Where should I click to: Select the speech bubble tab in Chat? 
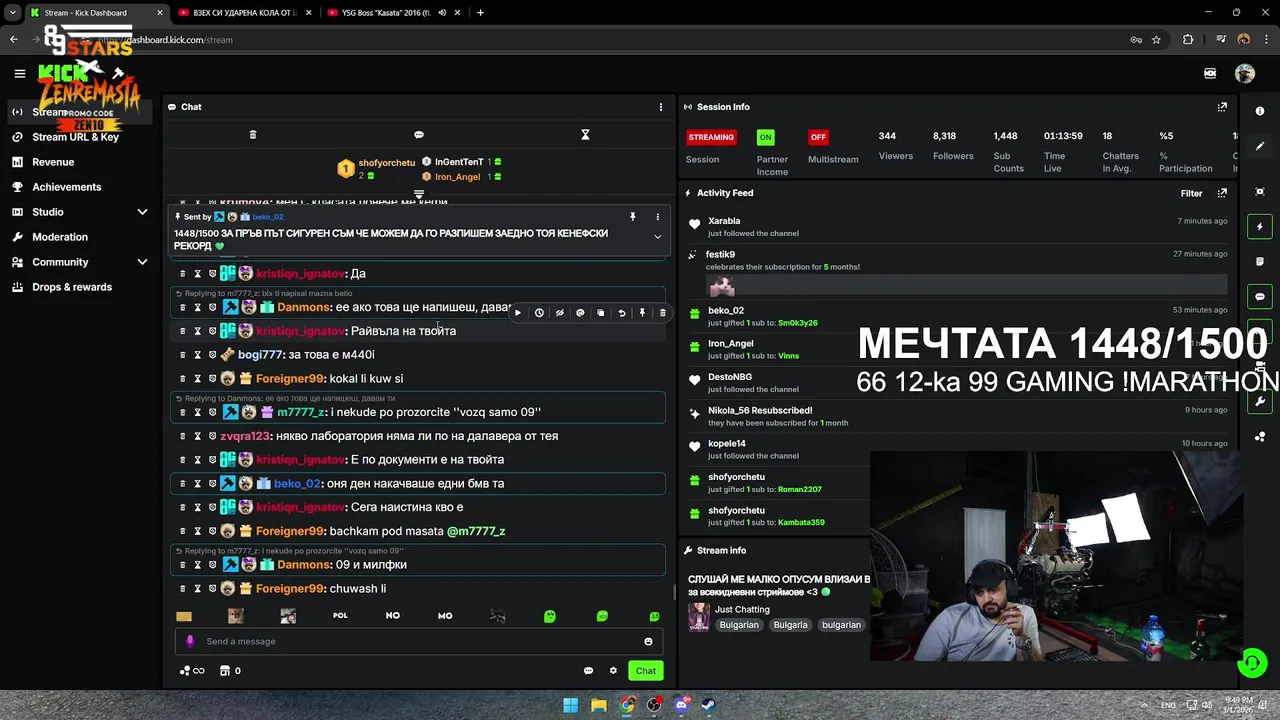coord(419,134)
